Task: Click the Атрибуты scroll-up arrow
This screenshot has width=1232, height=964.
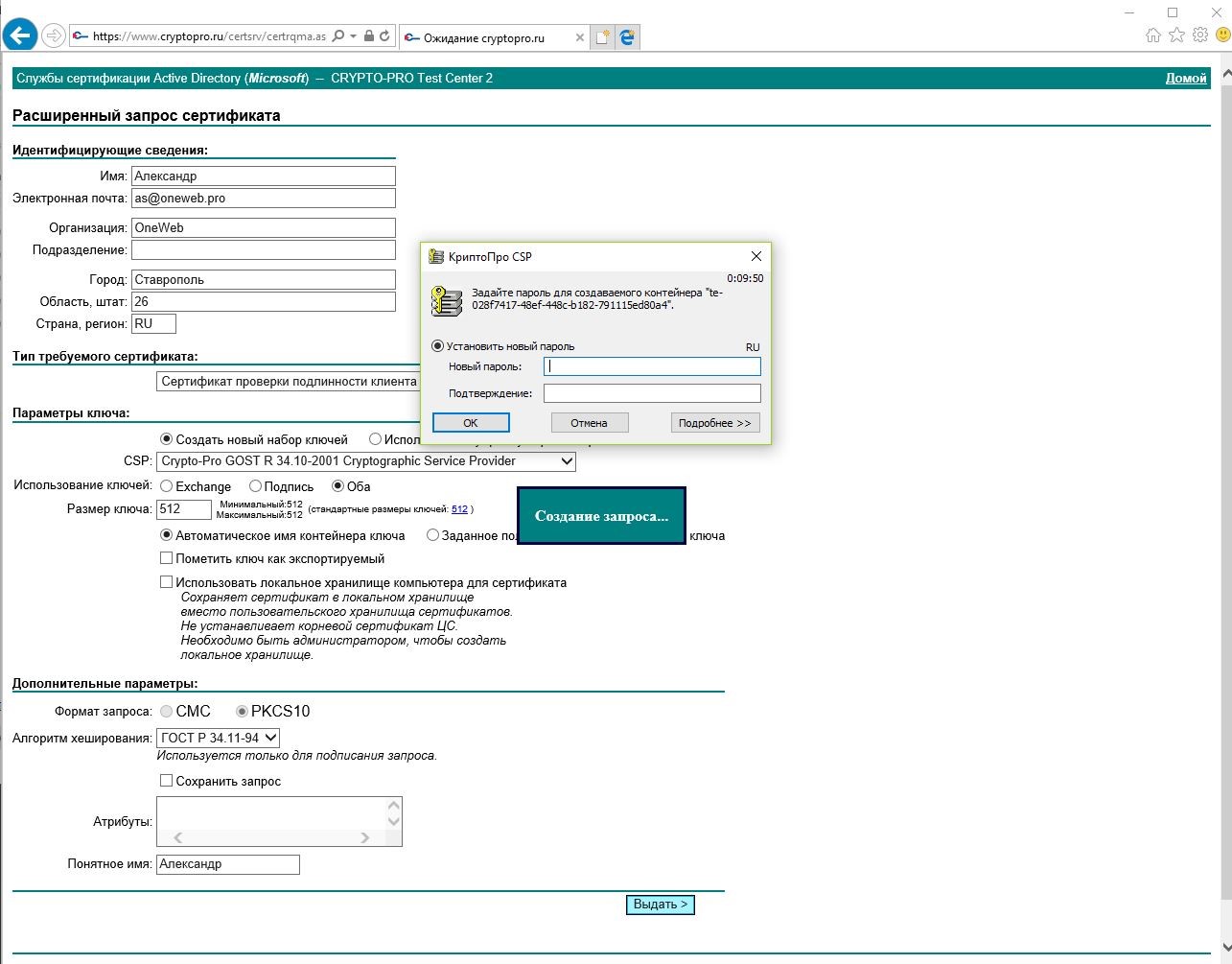Action: (x=393, y=806)
